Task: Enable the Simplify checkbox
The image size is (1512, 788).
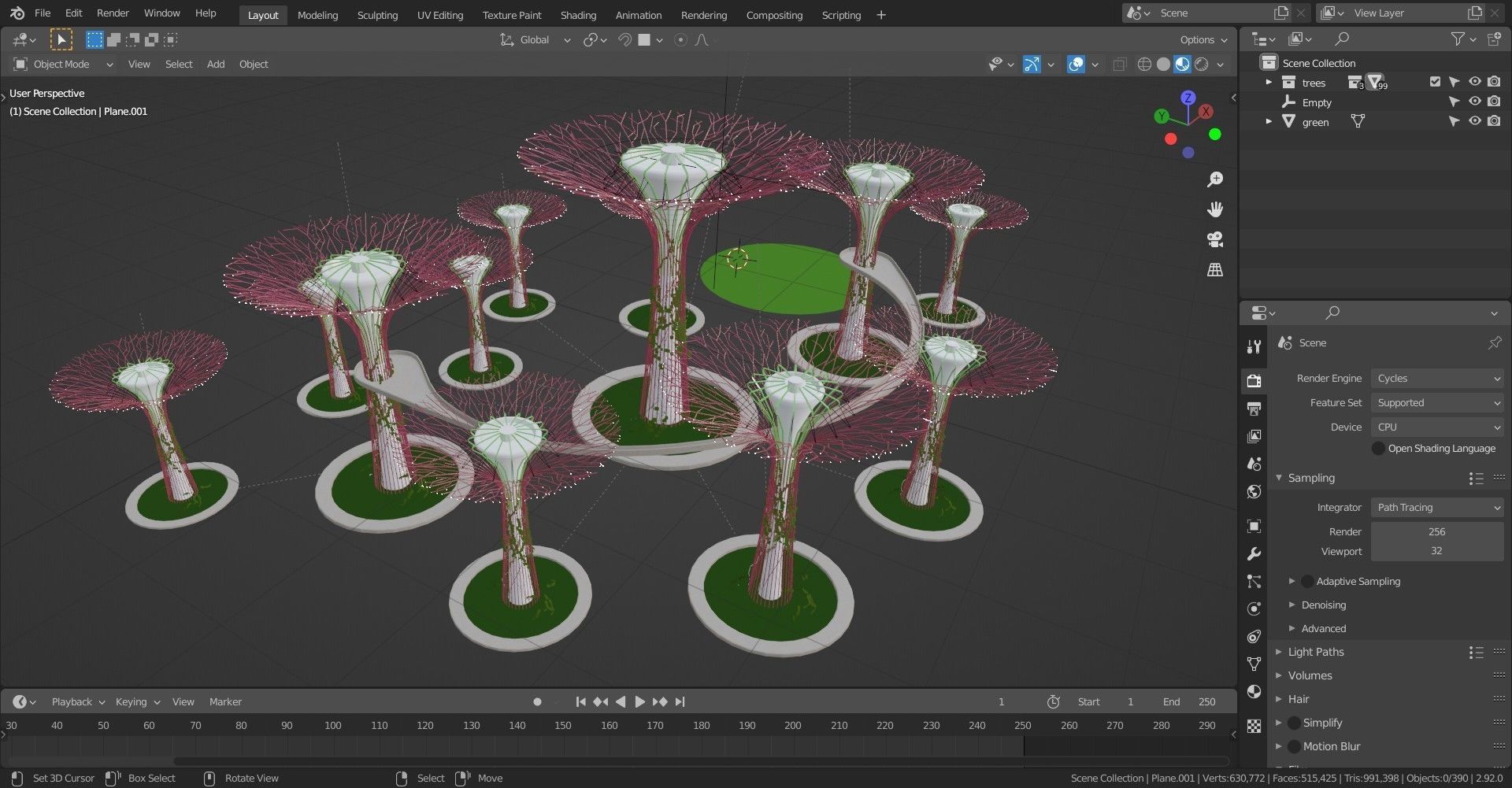Action: (1294, 723)
